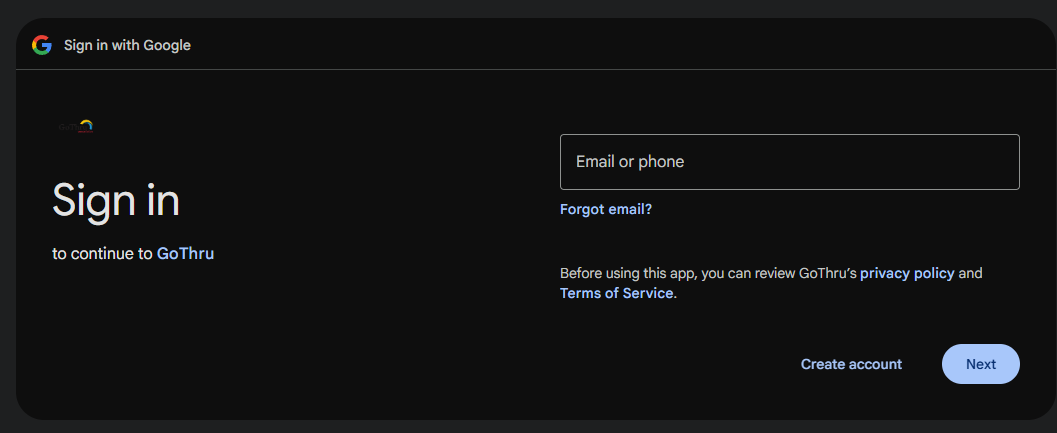Choose Create account

(851, 364)
